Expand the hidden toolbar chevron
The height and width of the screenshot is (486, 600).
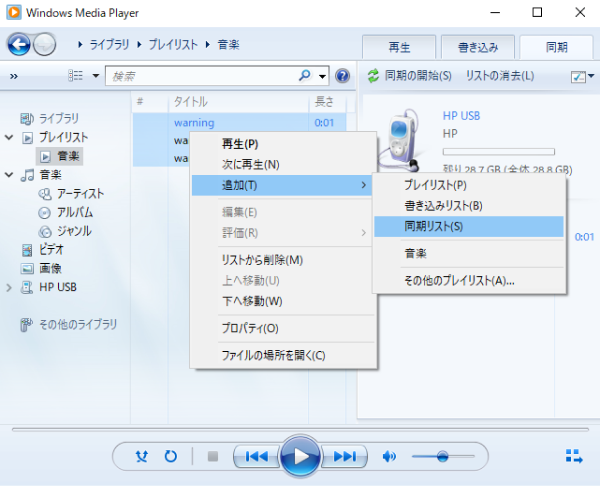[x=14, y=76]
